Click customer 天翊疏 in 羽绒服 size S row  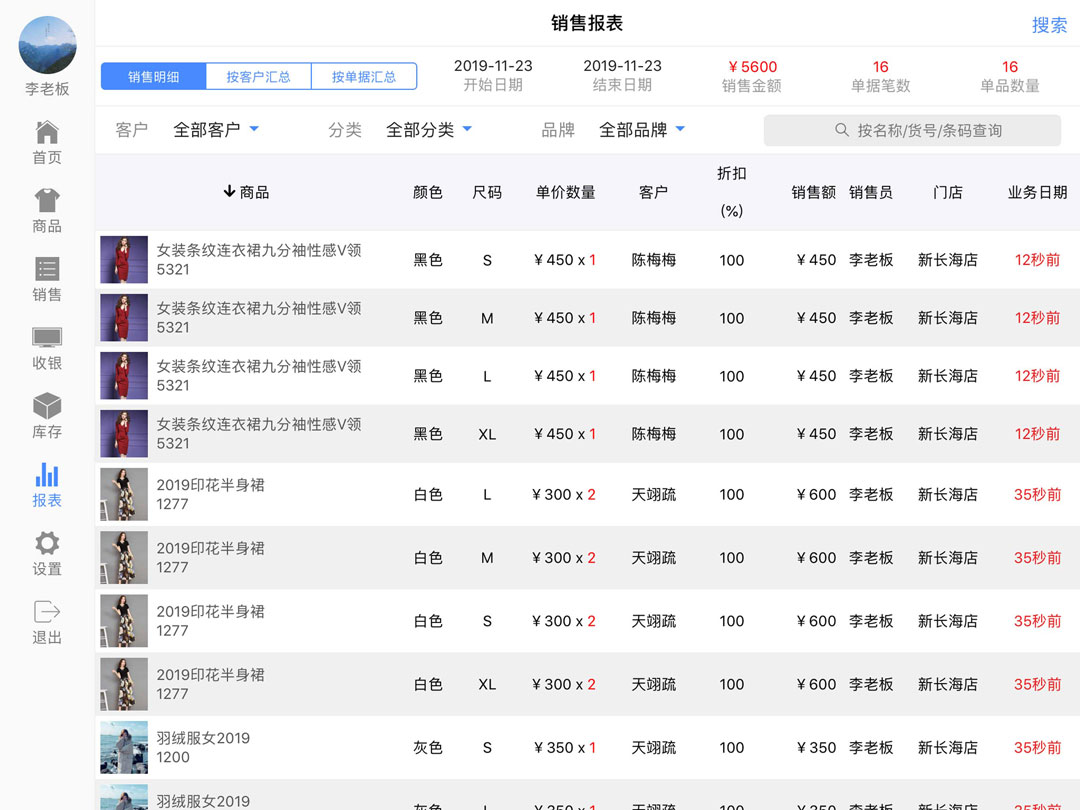click(x=654, y=747)
